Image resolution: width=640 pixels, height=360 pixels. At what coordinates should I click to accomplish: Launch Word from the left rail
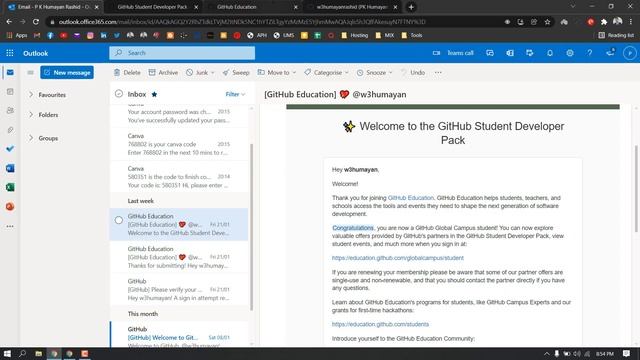10,168
